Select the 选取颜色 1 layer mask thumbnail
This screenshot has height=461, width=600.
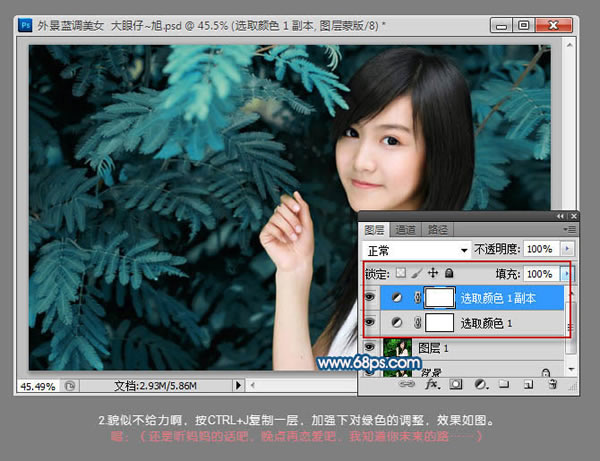click(440, 323)
